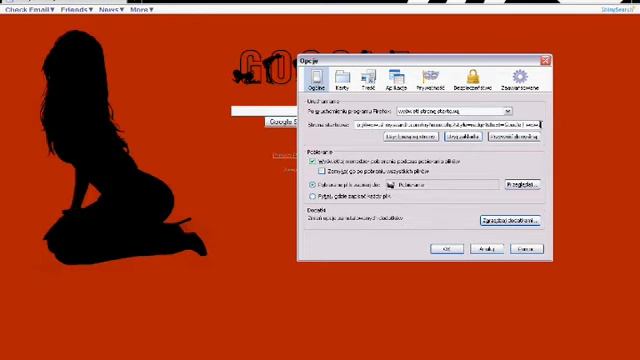Click the Użyj zakładki button
The width and height of the screenshot is (640, 360).
pos(463,137)
